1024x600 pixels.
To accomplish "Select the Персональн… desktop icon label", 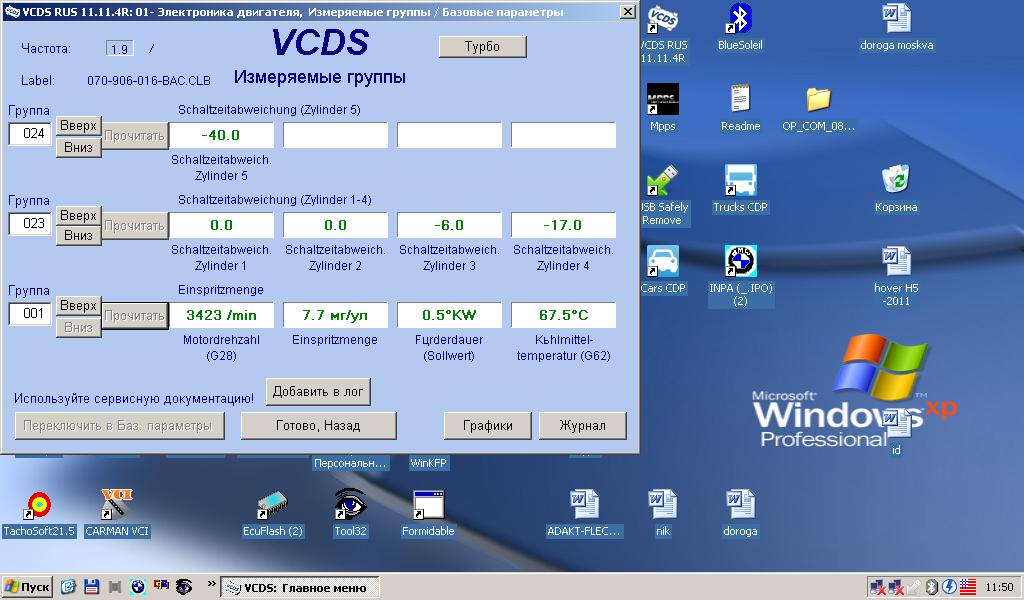I will (350, 463).
